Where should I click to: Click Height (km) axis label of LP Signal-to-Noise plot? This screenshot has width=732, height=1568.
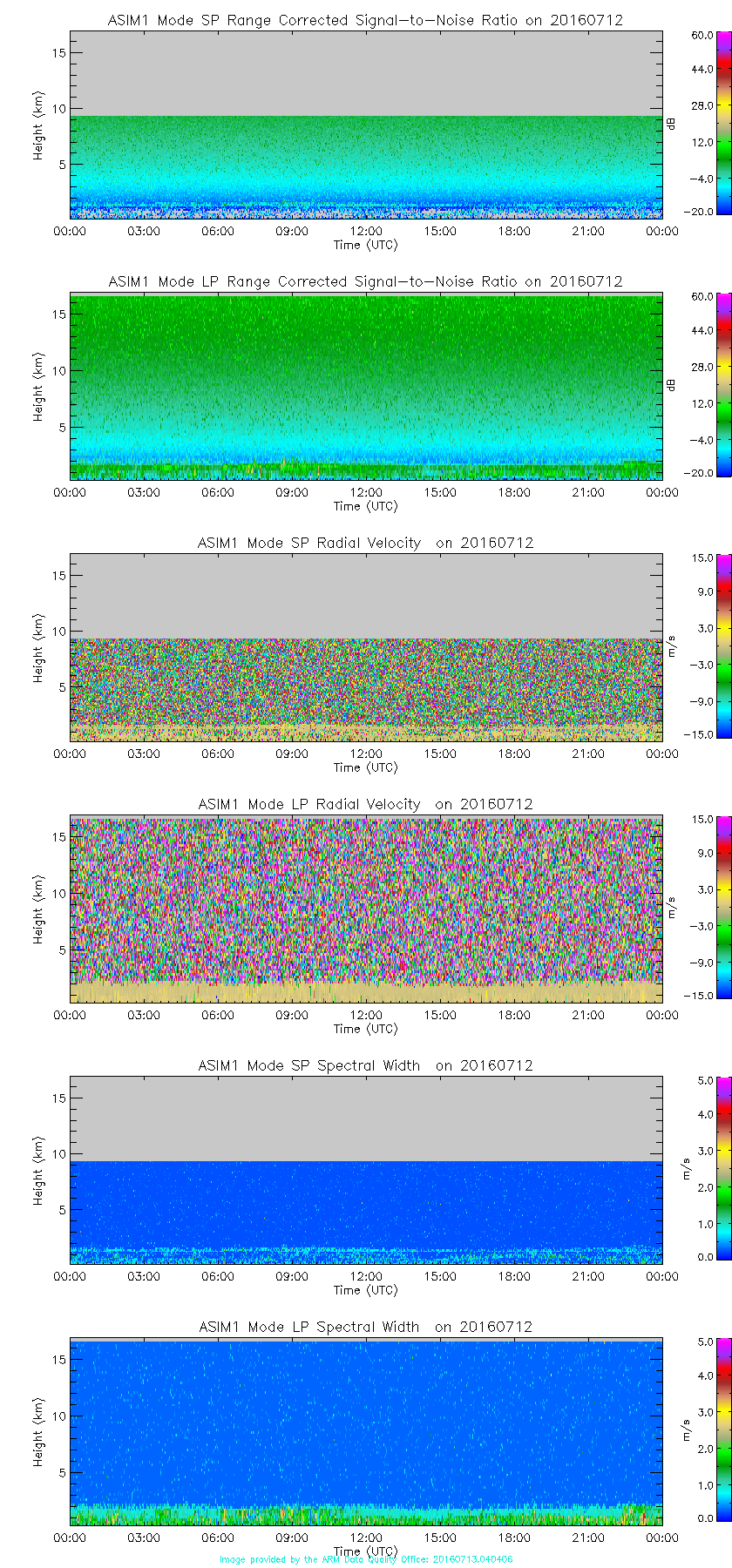tap(38, 387)
